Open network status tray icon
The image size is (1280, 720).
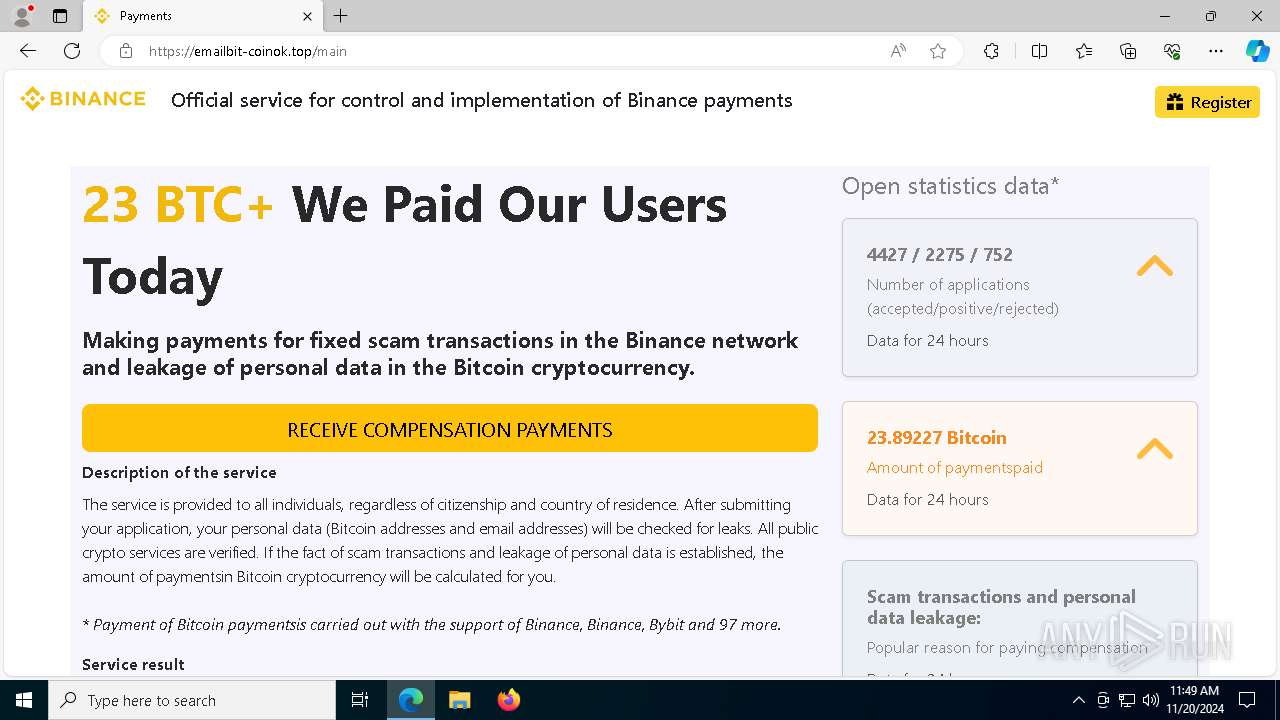(1127, 700)
